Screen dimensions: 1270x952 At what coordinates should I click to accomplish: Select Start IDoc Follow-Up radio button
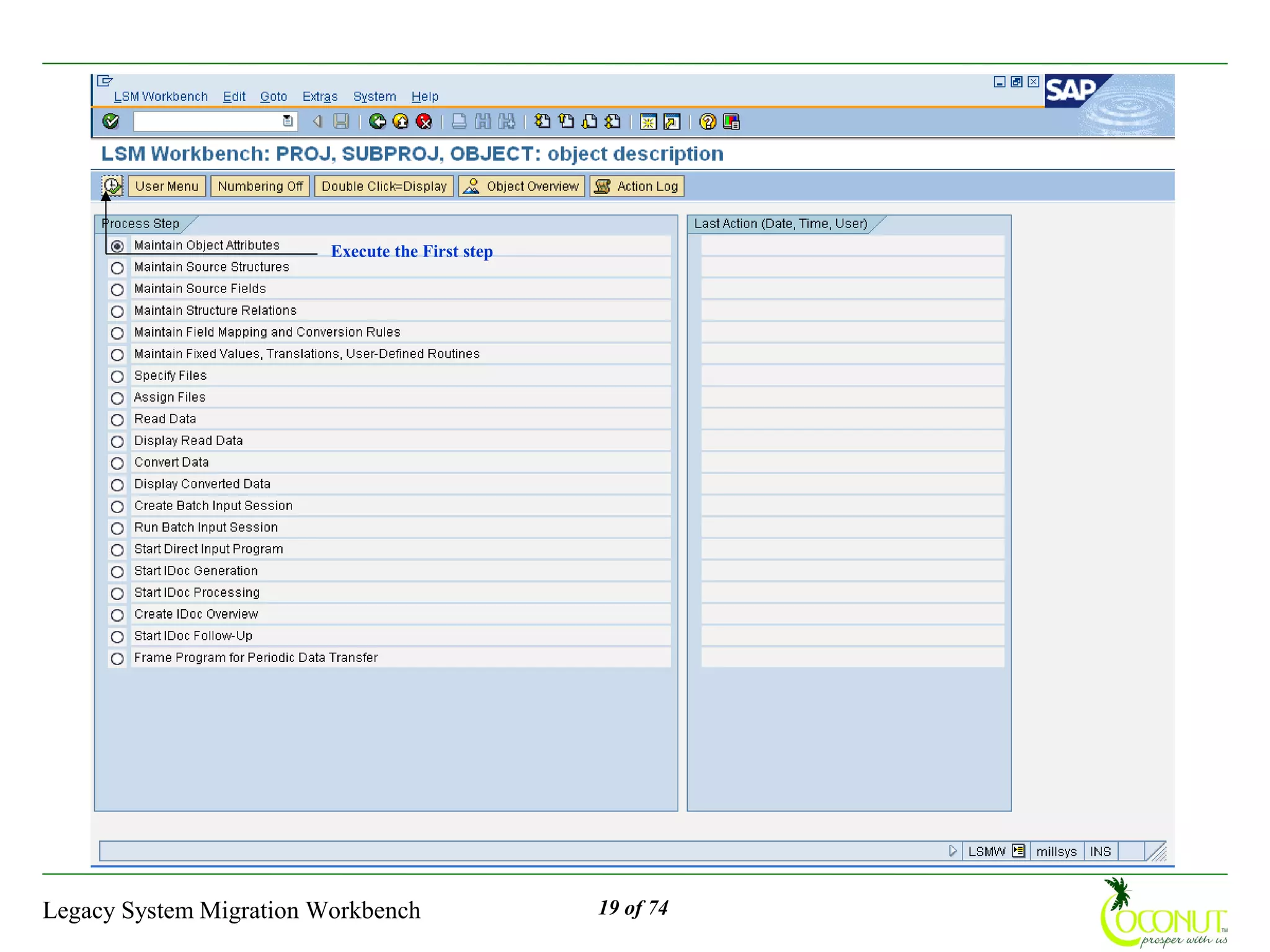click(117, 637)
